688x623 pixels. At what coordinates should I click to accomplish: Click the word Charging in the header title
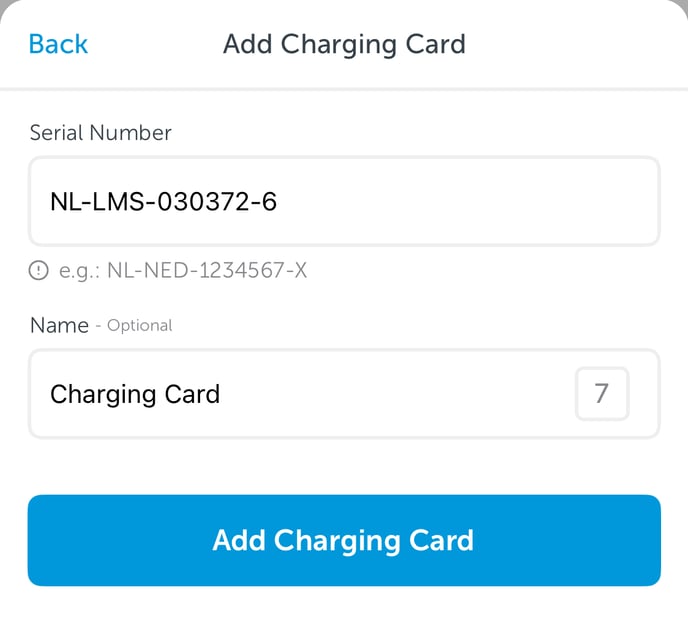339,45
